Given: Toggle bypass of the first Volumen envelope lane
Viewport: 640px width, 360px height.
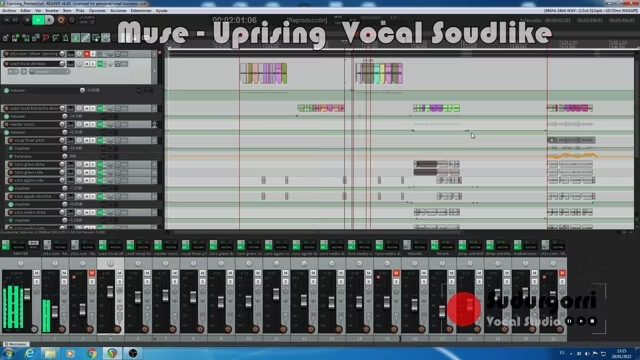Looking at the screenshot, I should click(x=6, y=90).
